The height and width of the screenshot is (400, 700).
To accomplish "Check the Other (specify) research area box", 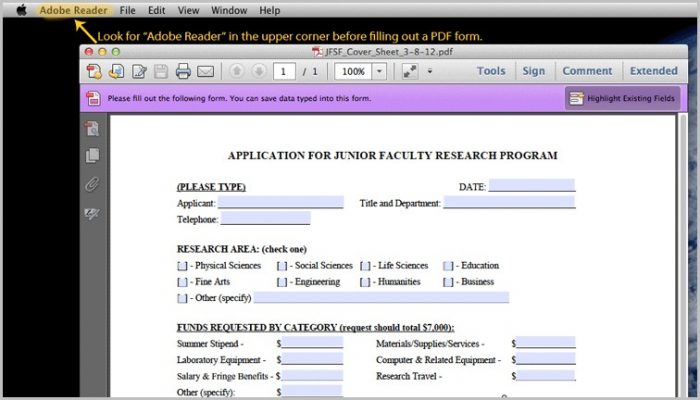I will click(x=182, y=298).
